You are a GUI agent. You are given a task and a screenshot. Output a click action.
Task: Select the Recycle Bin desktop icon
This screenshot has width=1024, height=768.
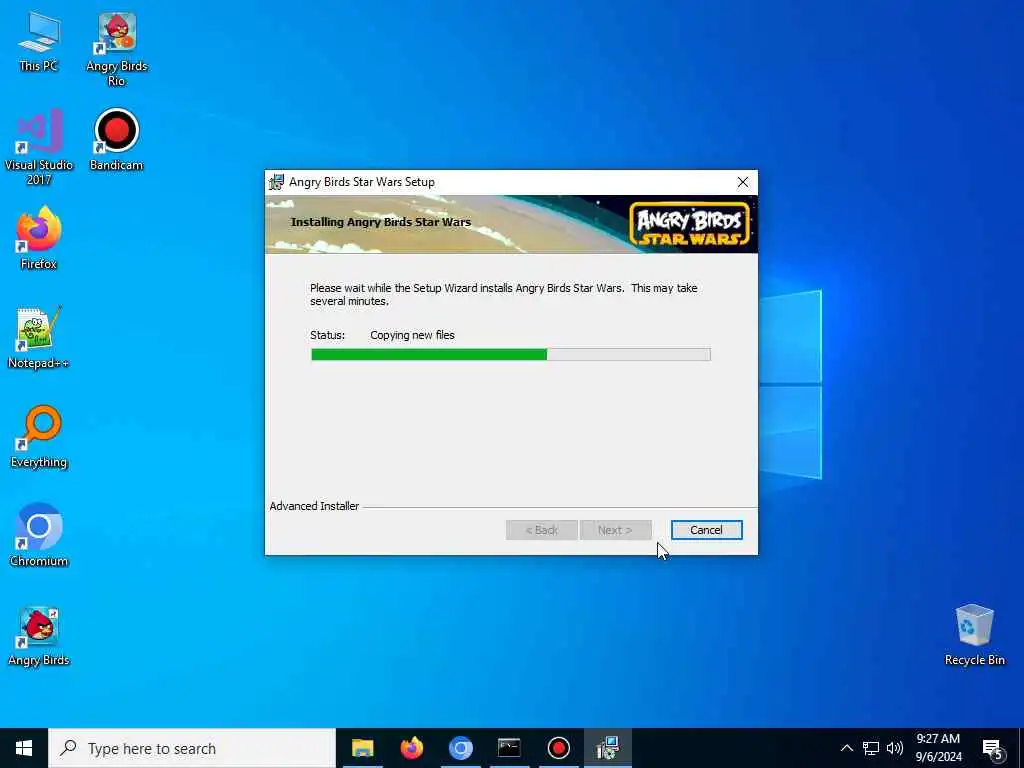[x=974, y=635]
